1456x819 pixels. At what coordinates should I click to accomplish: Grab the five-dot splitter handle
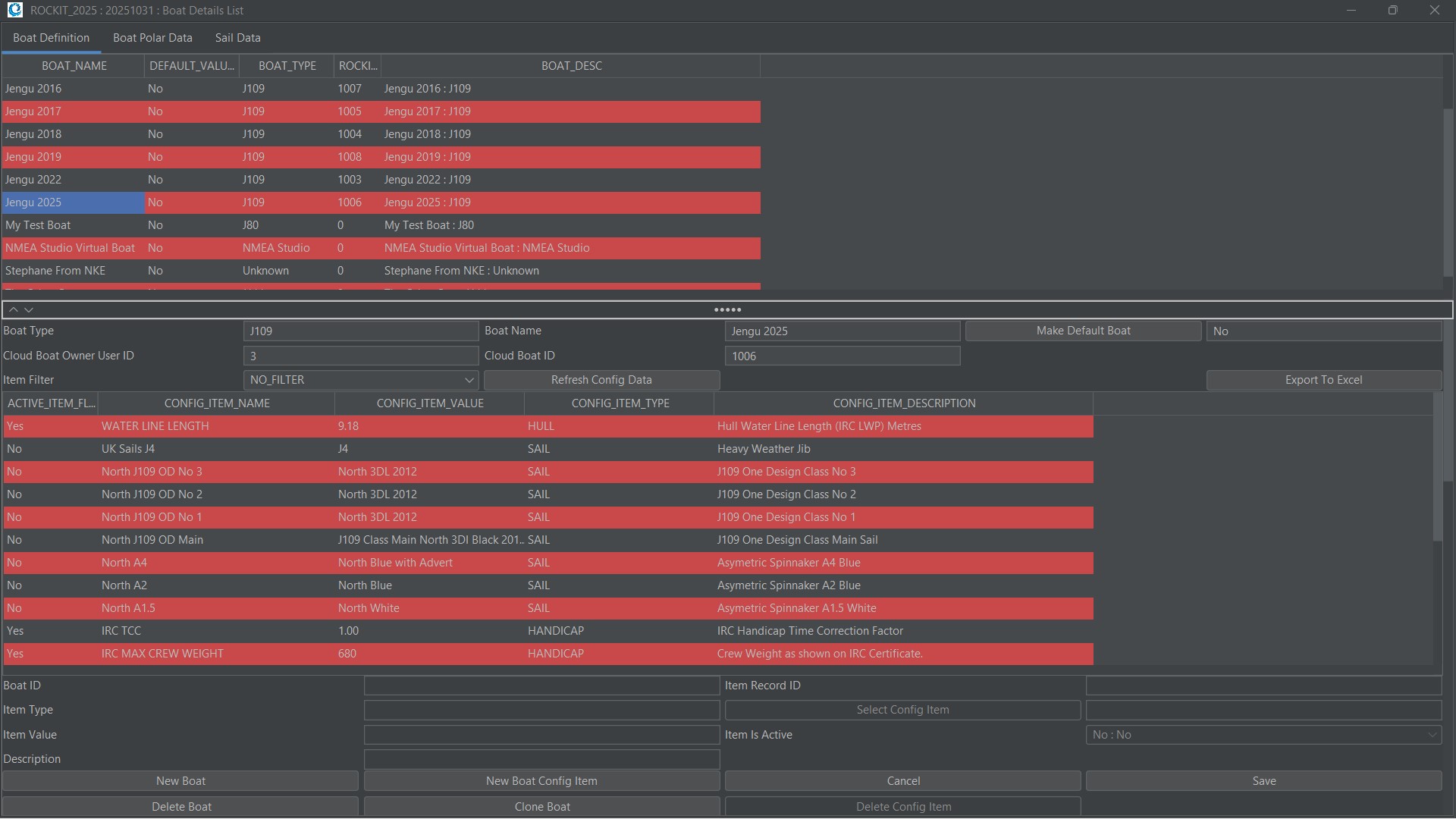(x=727, y=310)
